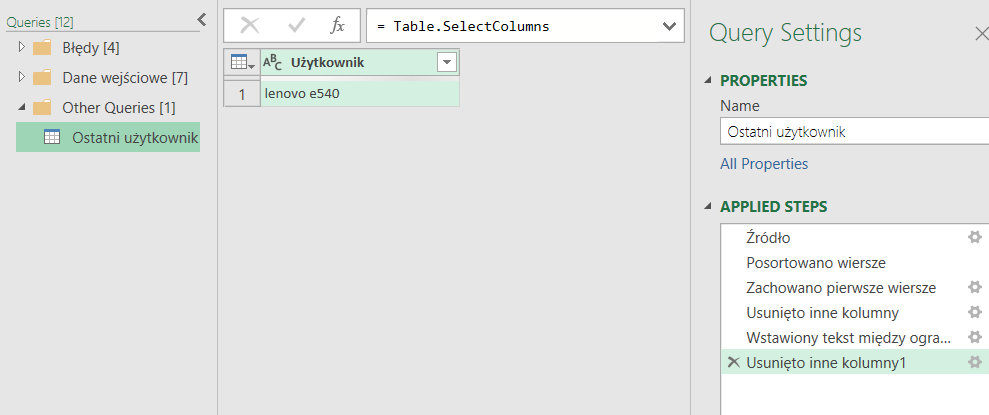Open gear settings for Źródło step
The height and width of the screenshot is (415, 989).
click(x=974, y=237)
